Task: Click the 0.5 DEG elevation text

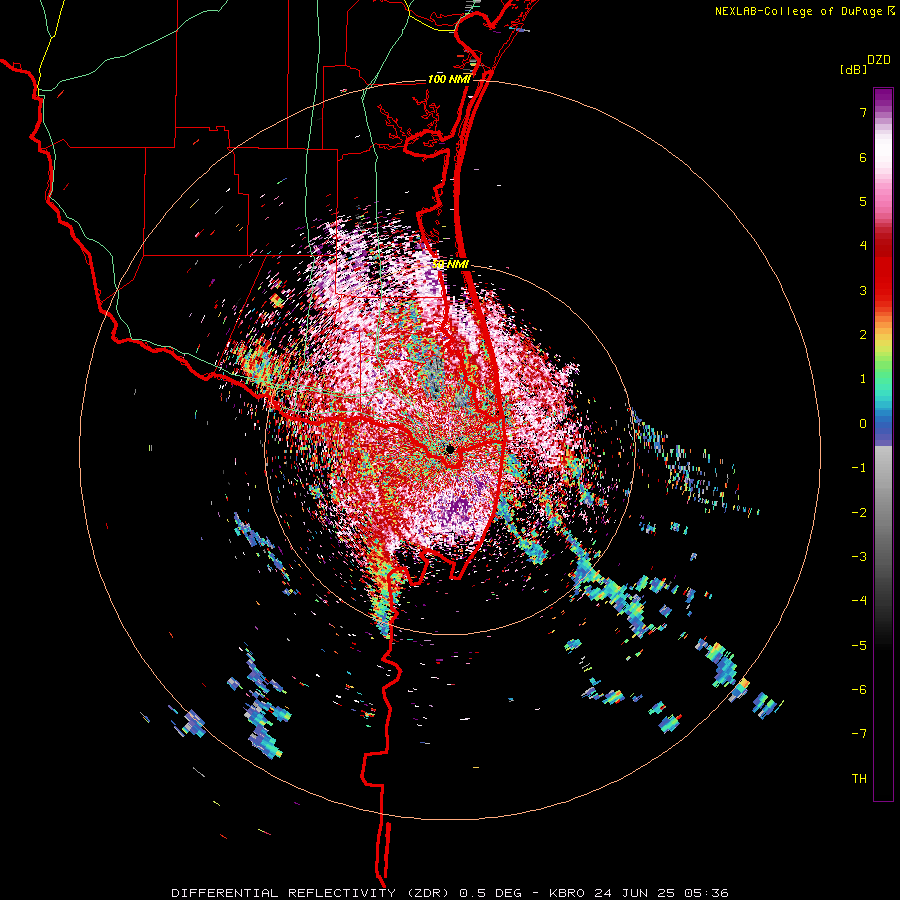Action: pyautogui.click(x=490, y=893)
